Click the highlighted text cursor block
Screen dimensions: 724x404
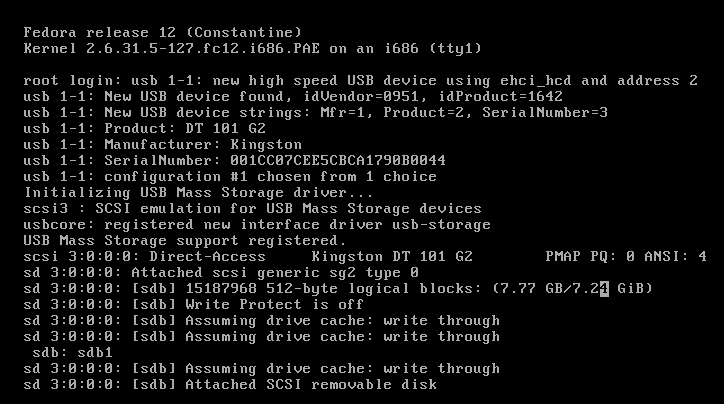click(x=604, y=289)
